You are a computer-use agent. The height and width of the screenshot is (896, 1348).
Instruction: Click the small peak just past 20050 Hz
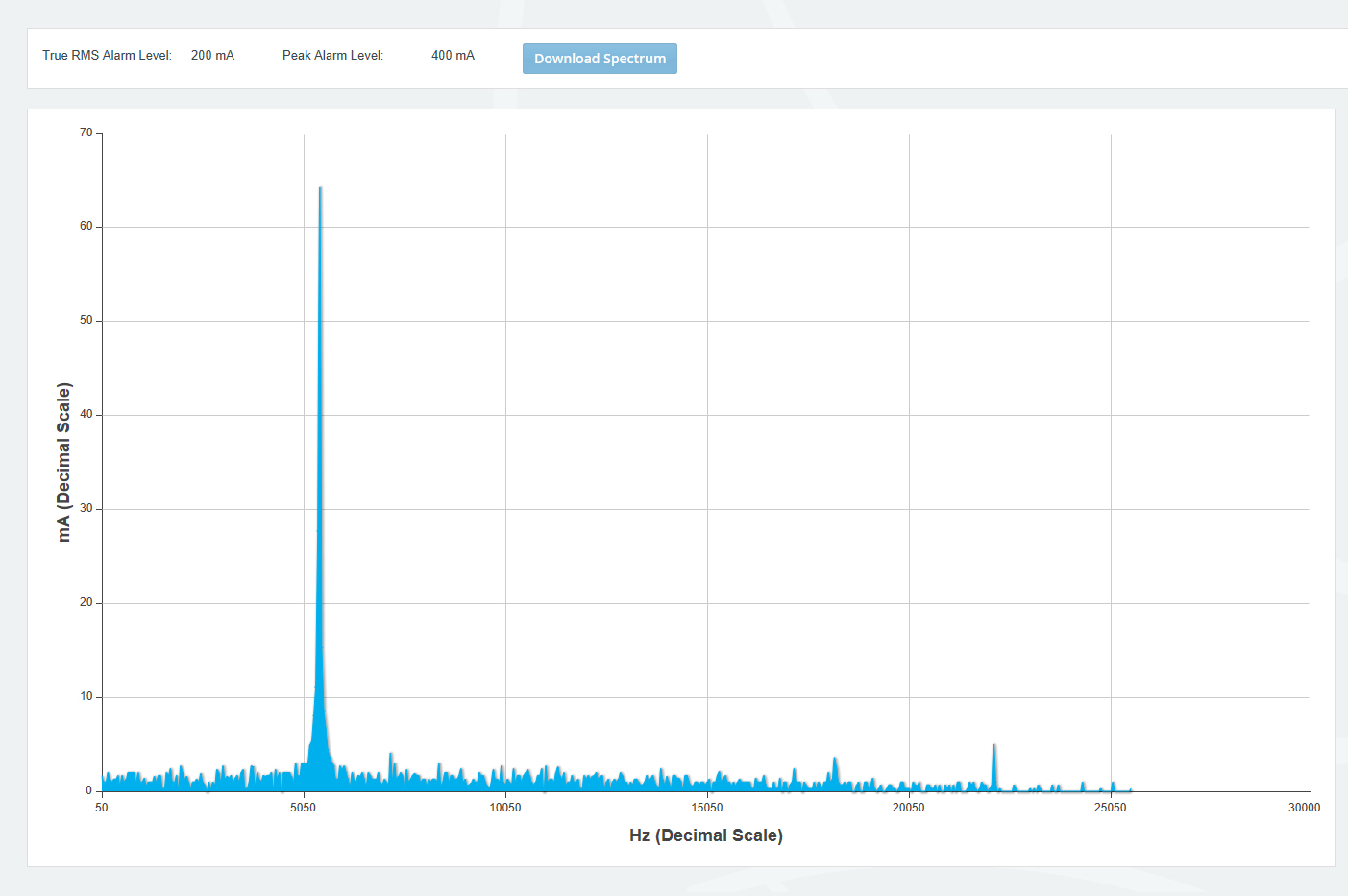click(993, 747)
